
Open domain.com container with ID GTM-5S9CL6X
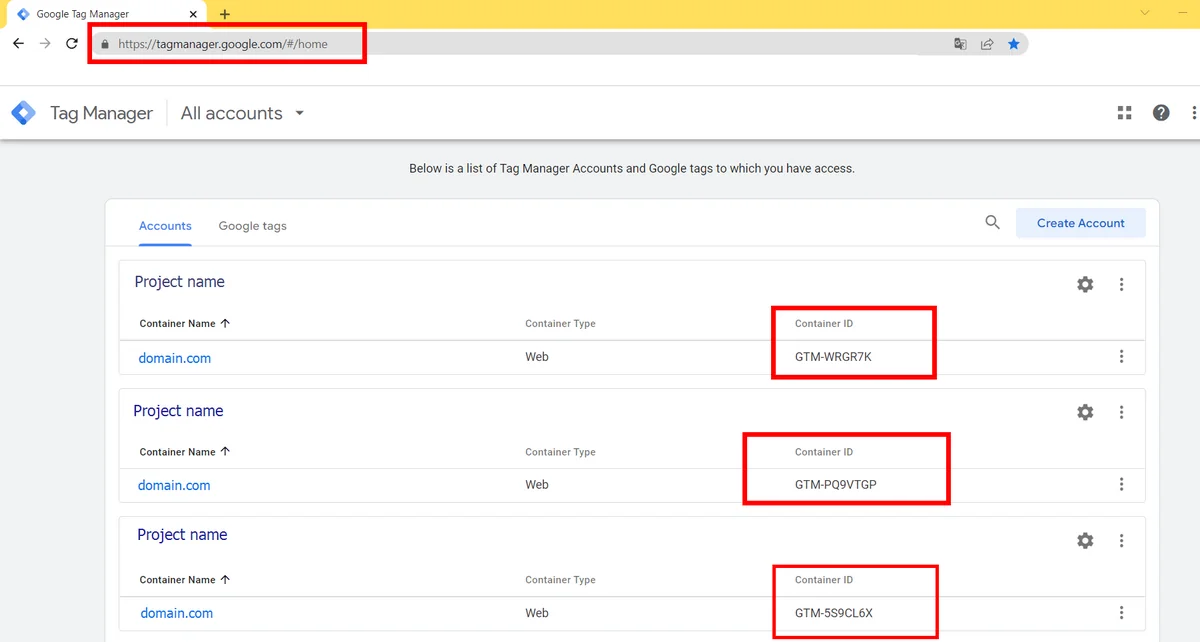coord(176,614)
